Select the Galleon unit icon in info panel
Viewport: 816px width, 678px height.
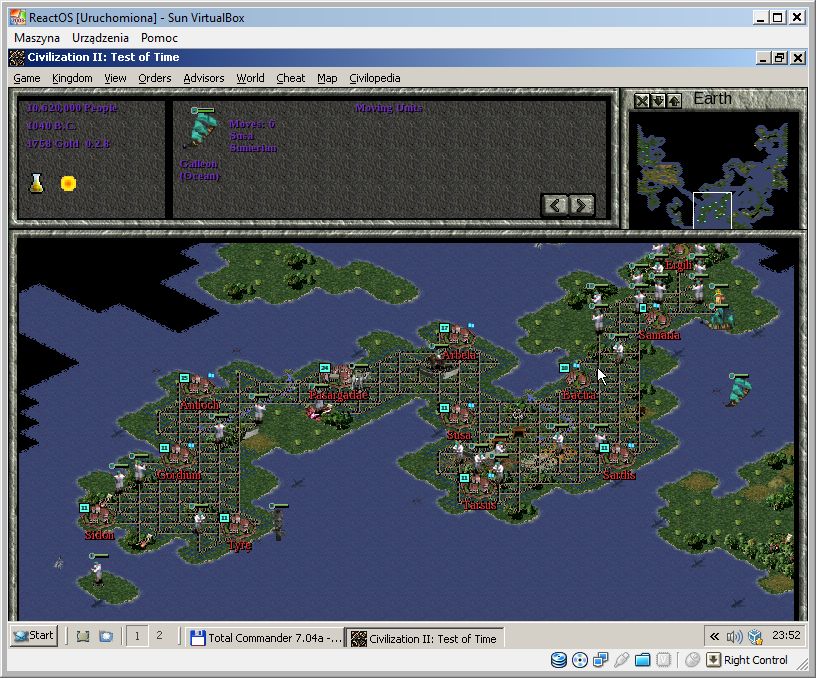click(204, 131)
